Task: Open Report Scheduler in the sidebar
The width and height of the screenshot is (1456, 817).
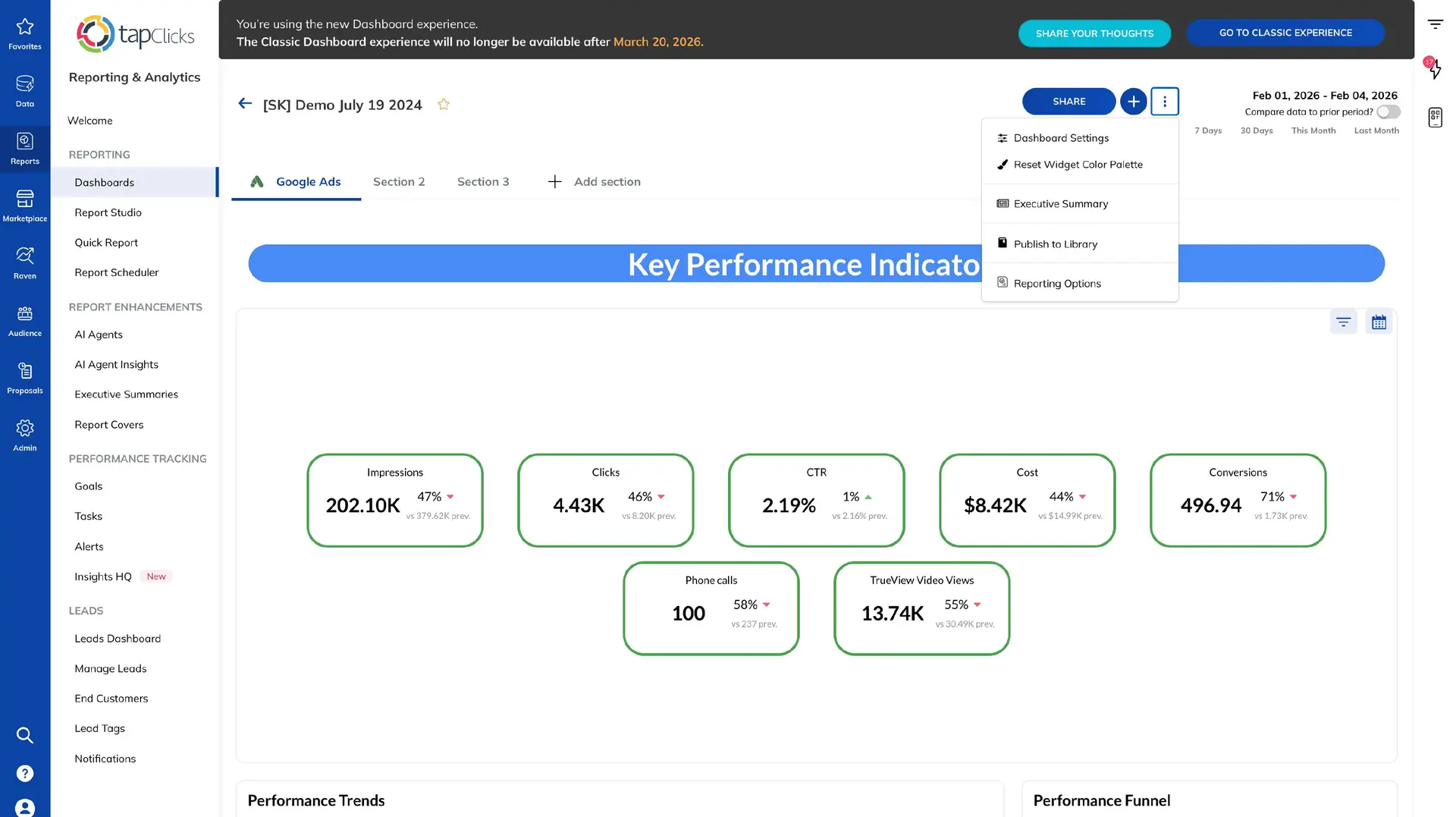Action: coord(116,272)
